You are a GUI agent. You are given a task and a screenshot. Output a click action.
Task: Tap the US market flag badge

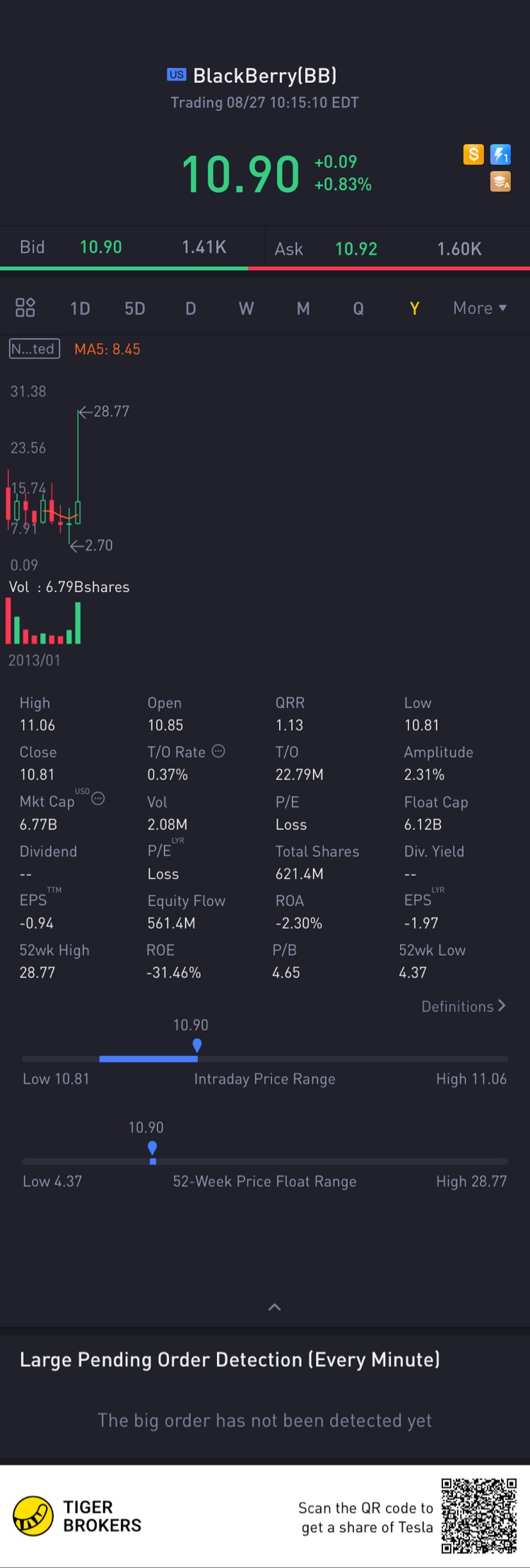(177, 74)
